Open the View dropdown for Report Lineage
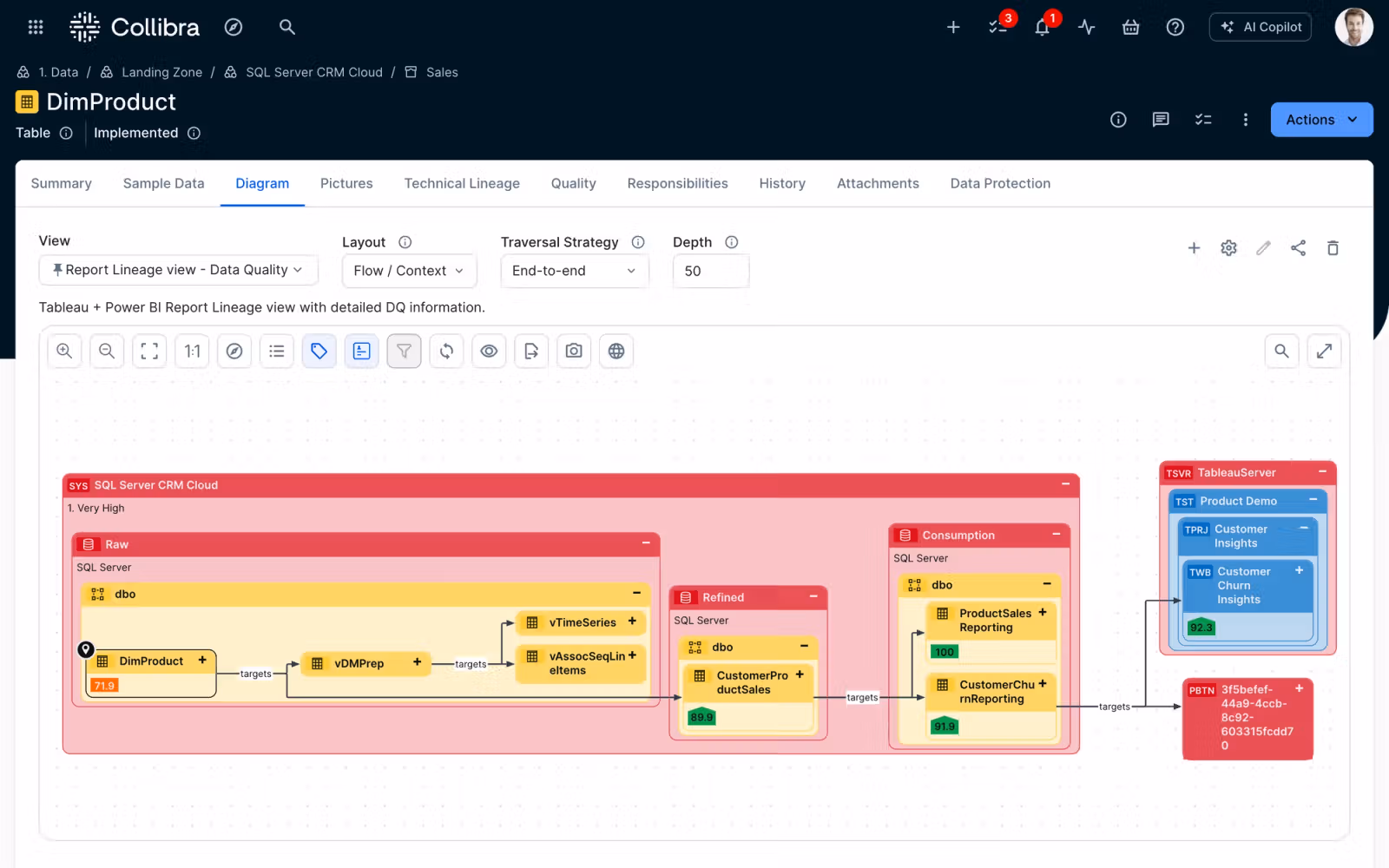This screenshot has height=868, width=1389. [178, 270]
